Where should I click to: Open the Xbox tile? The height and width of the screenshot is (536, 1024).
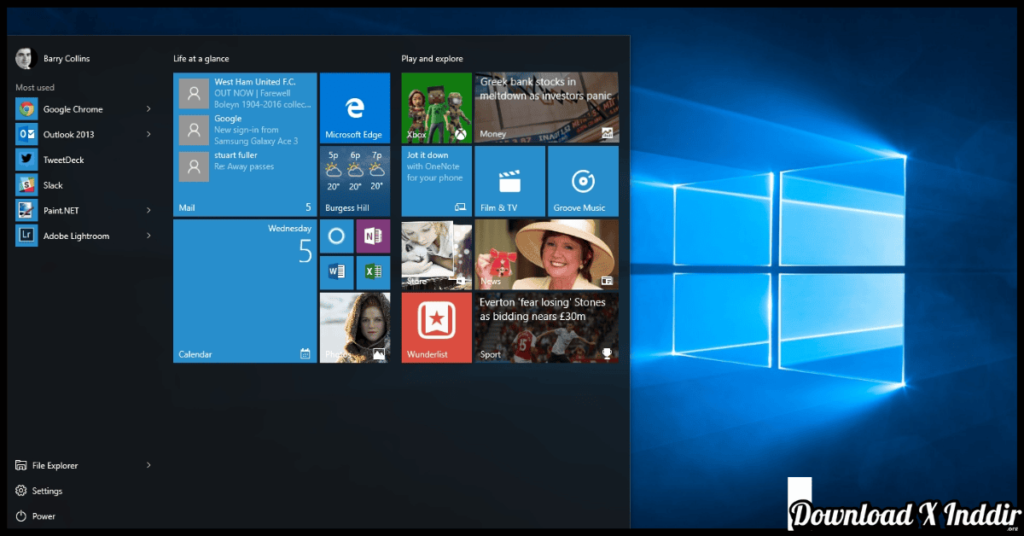[436, 108]
